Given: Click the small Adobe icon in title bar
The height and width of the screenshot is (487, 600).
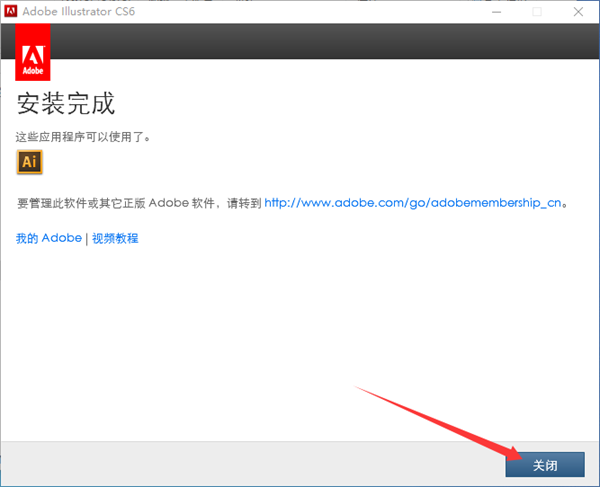Looking at the screenshot, I should [x=11, y=11].
